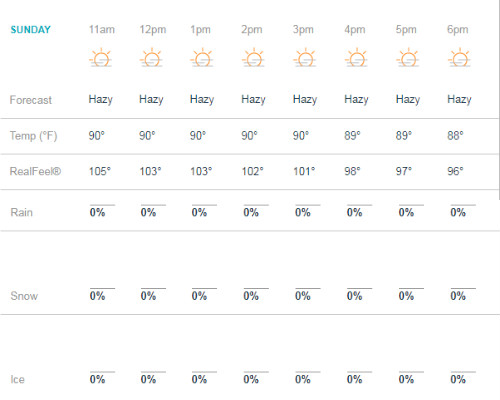This screenshot has width=500, height=400.
Task: Click the Forecast row label
Action: (31, 100)
